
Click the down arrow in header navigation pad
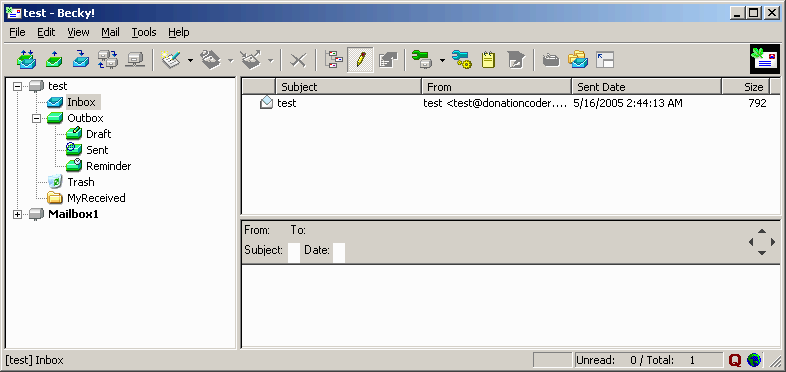(761, 253)
